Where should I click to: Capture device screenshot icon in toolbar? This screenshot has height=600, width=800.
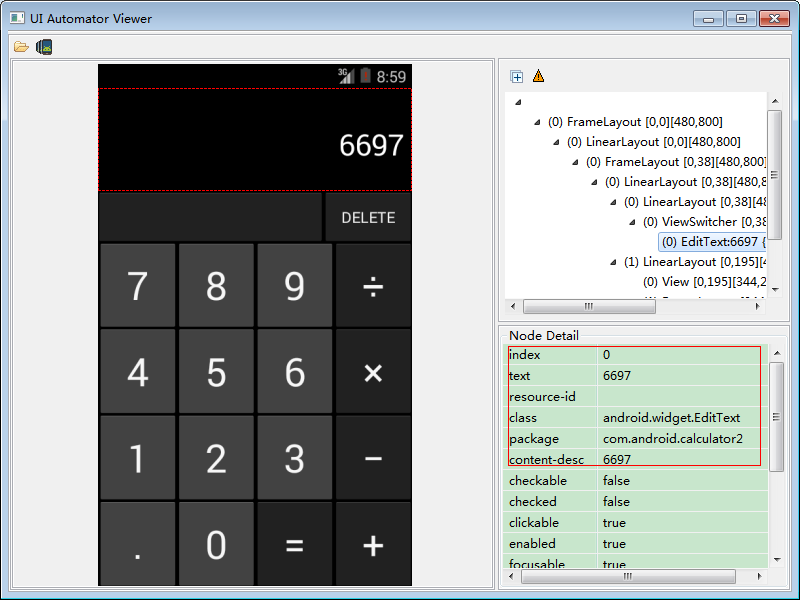tap(44, 47)
